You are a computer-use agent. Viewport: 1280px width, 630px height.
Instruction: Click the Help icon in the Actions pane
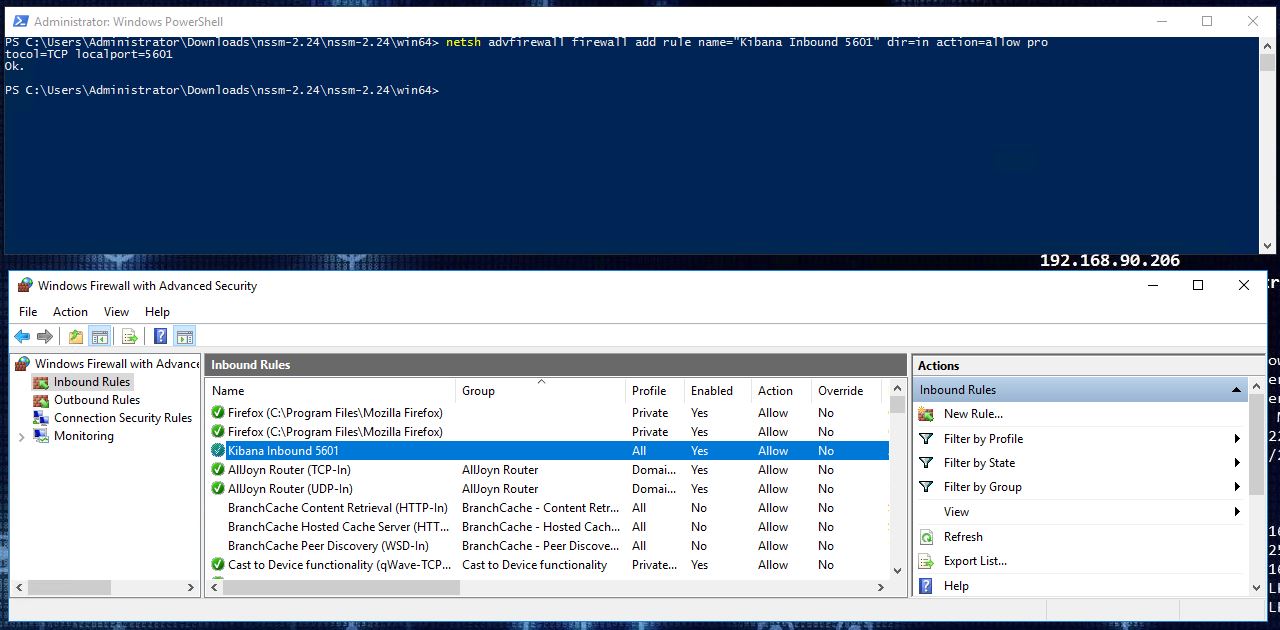926,586
